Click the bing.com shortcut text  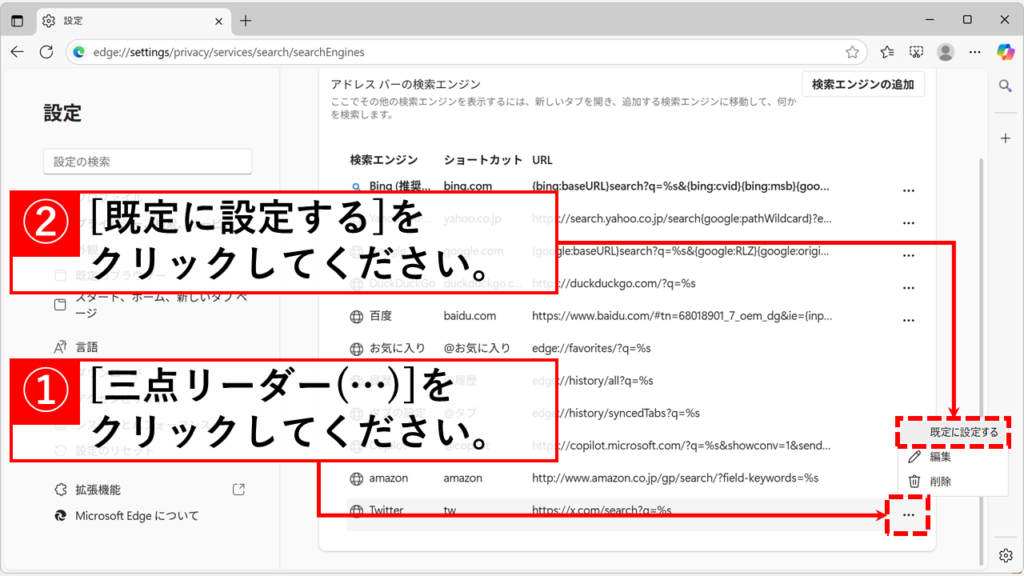point(468,186)
